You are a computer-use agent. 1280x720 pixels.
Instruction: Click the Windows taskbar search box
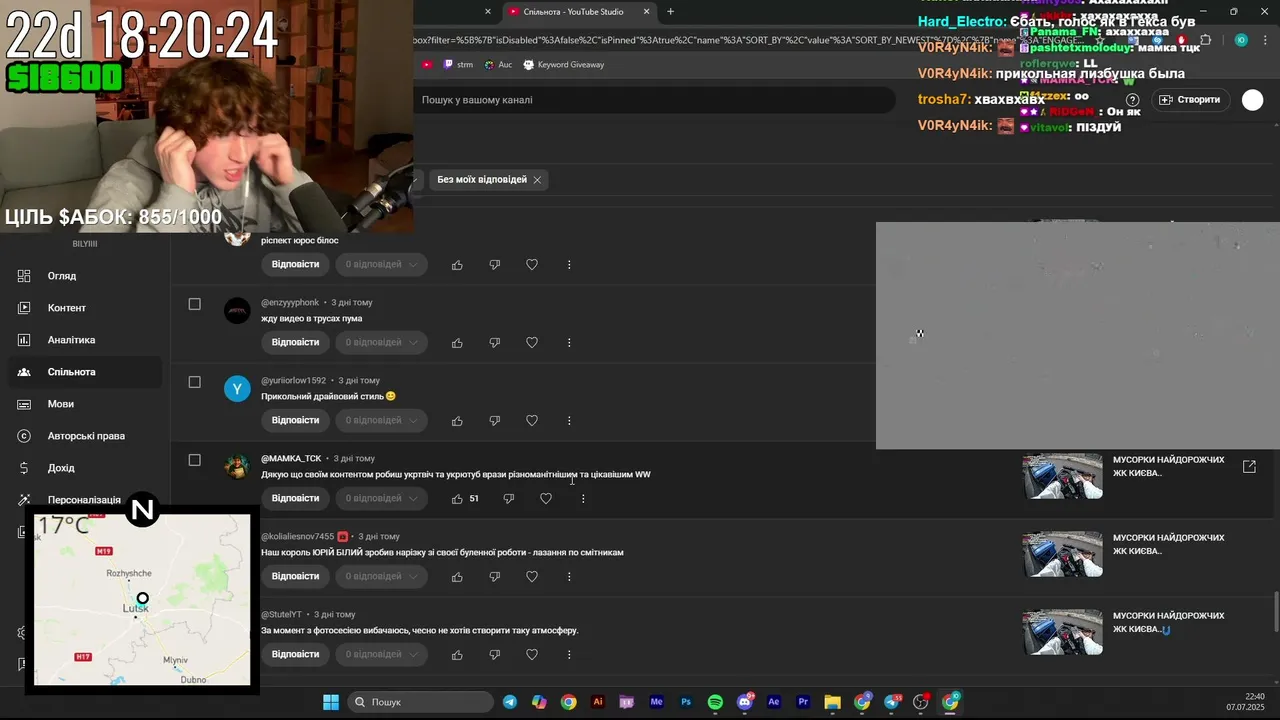[x=422, y=702]
